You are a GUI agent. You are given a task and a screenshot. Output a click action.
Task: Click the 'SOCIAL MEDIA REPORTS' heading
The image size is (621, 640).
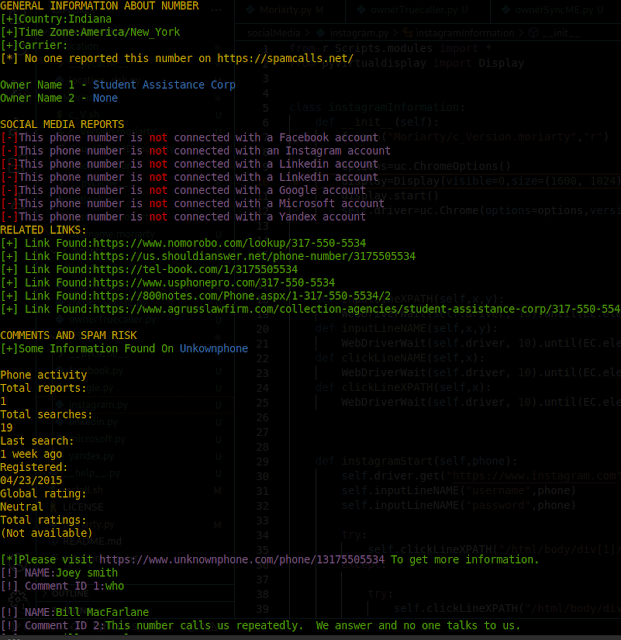click(x=62, y=124)
